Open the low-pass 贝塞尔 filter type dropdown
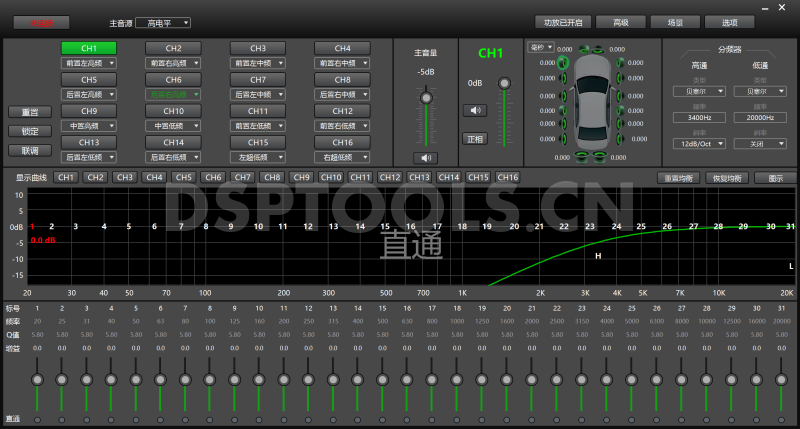 point(760,91)
